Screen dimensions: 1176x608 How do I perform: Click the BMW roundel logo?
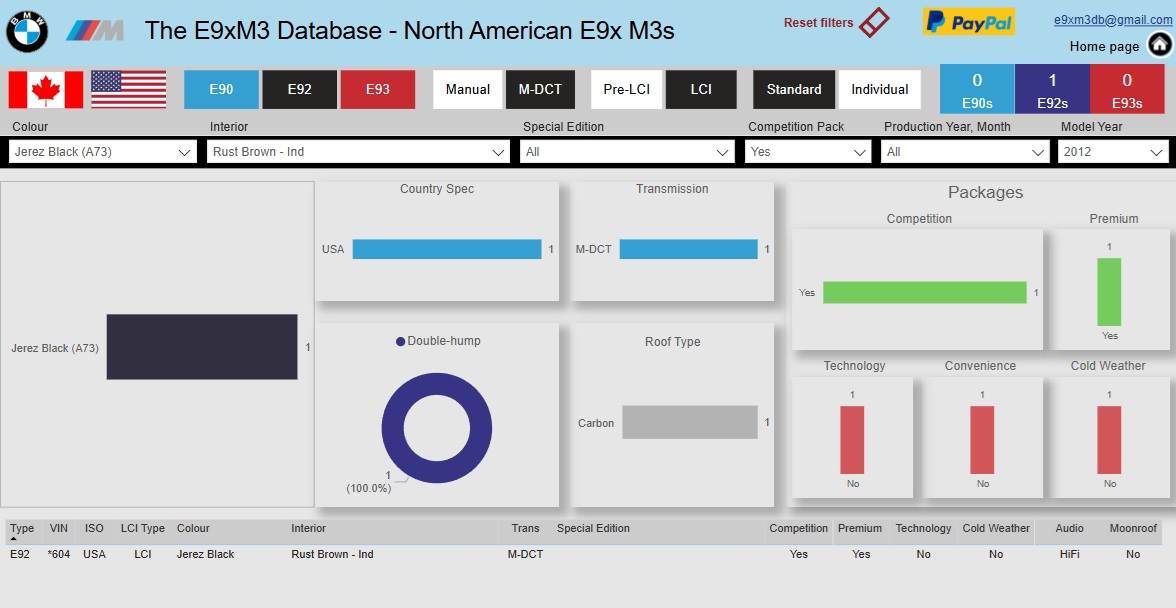point(27,31)
